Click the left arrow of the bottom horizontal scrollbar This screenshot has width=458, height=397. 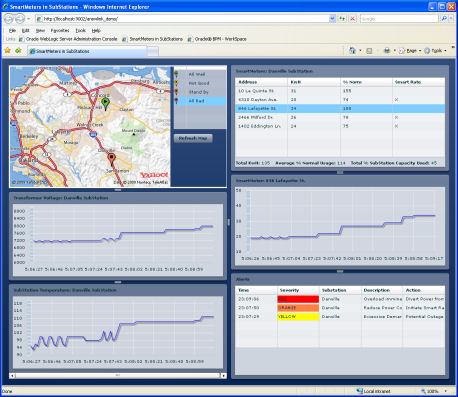pos(12,375)
